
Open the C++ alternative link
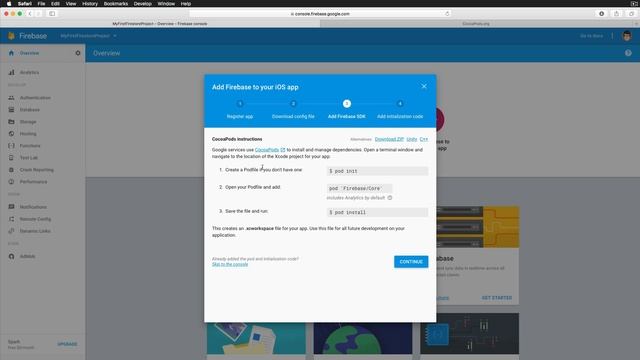(424, 139)
